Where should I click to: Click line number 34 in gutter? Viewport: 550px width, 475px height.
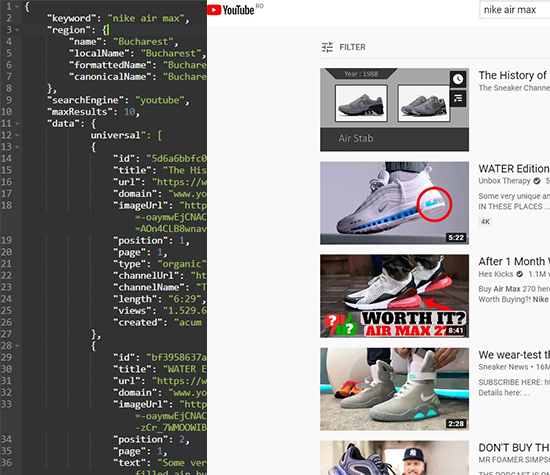coord(6,439)
